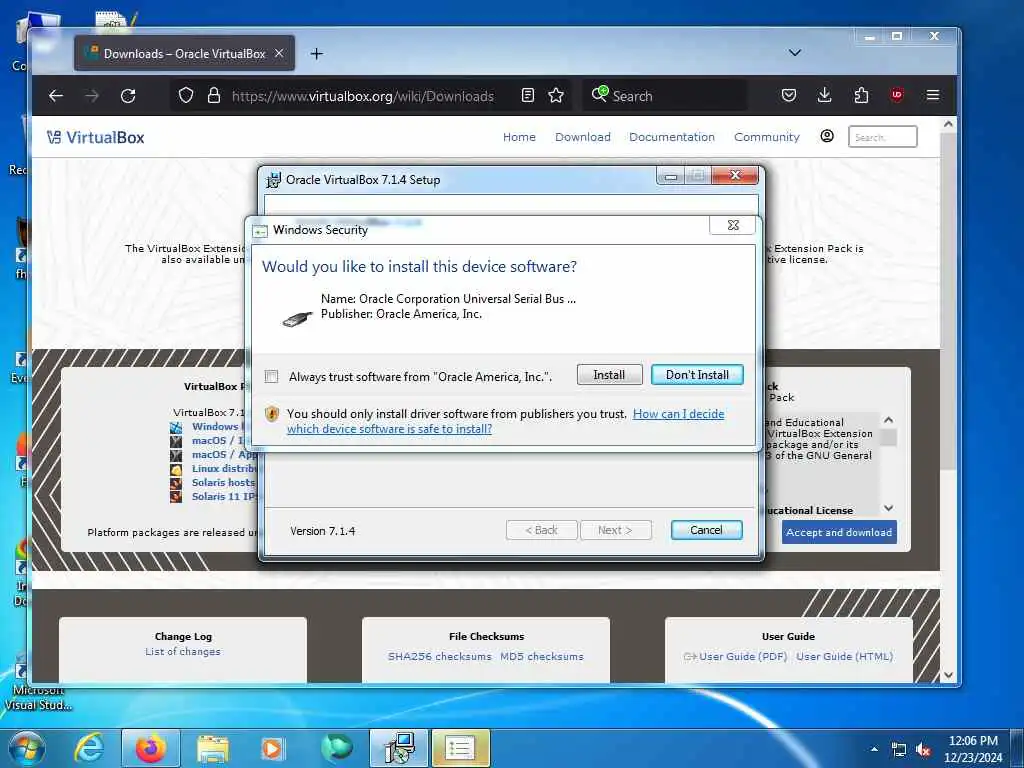Open Windows Media Player from taskbar

click(272, 748)
